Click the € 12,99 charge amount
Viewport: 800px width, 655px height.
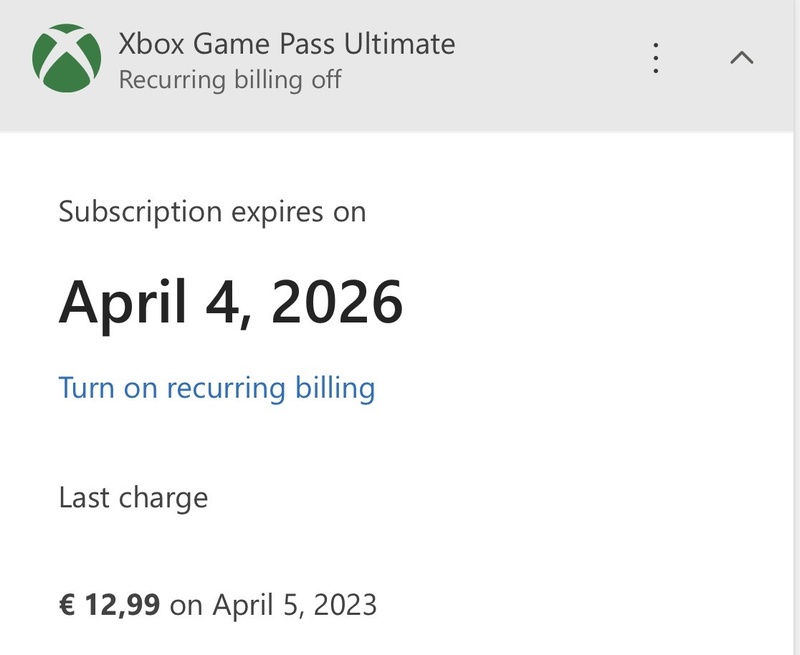point(109,604)
